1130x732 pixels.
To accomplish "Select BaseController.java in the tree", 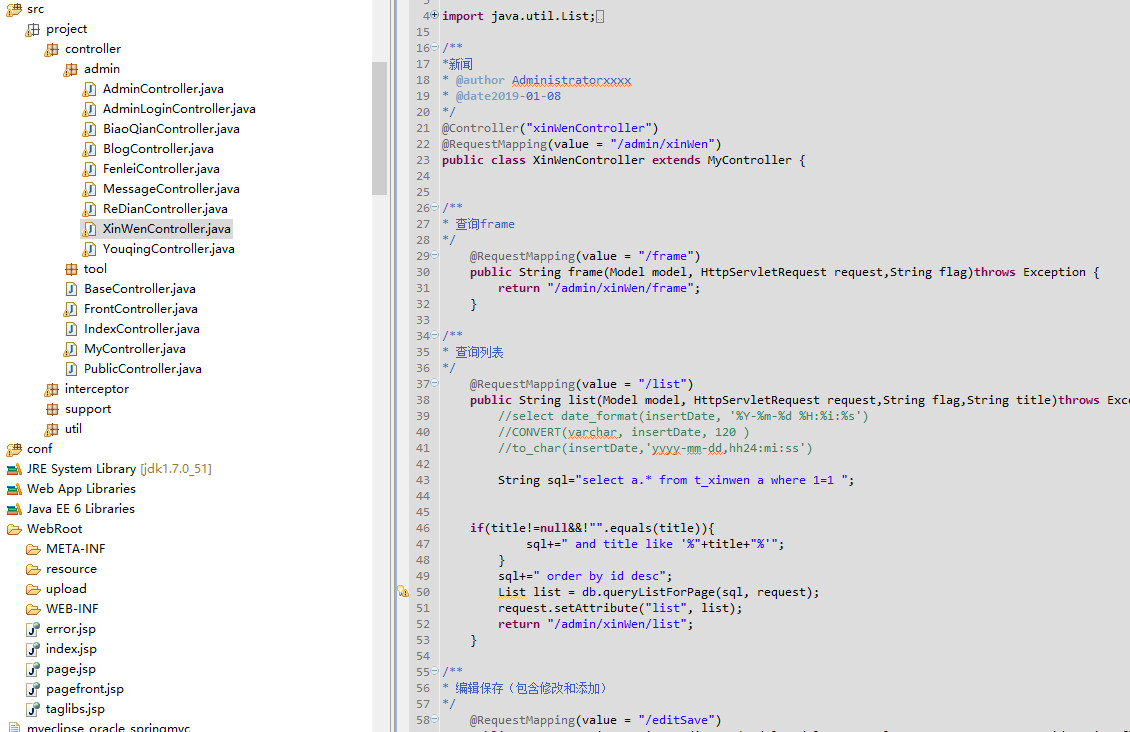I will point(140,289).
